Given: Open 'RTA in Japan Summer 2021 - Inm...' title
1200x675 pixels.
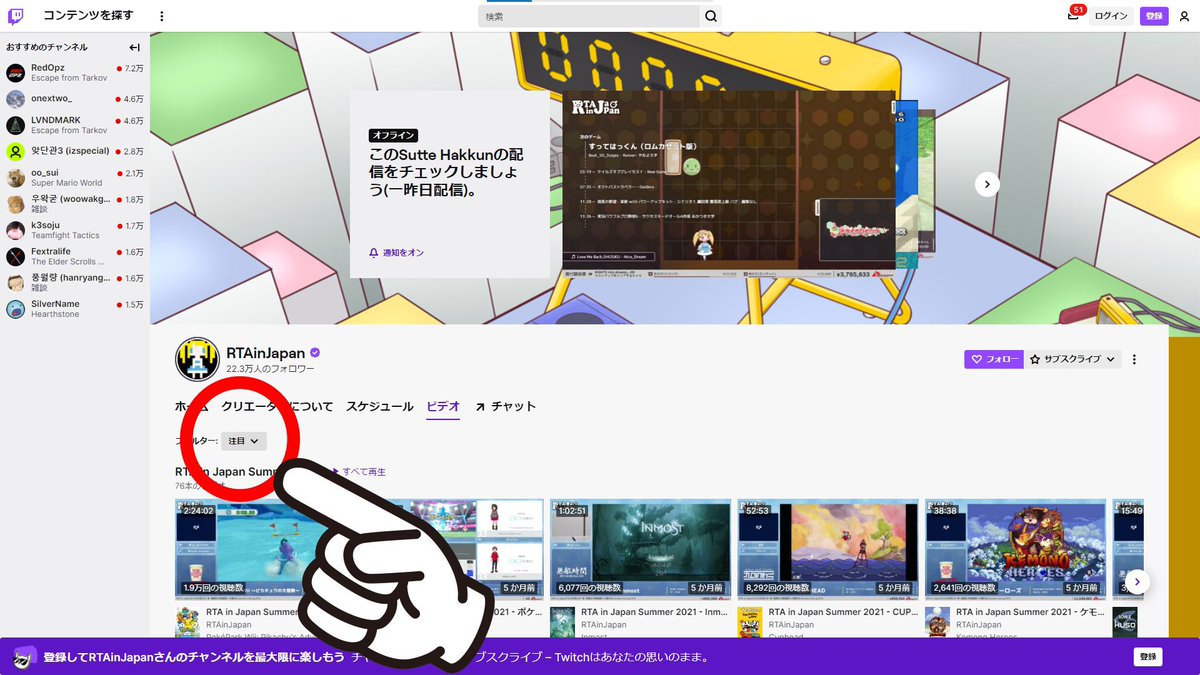Looking at the screenshot, I should click(x=654, y=612).
